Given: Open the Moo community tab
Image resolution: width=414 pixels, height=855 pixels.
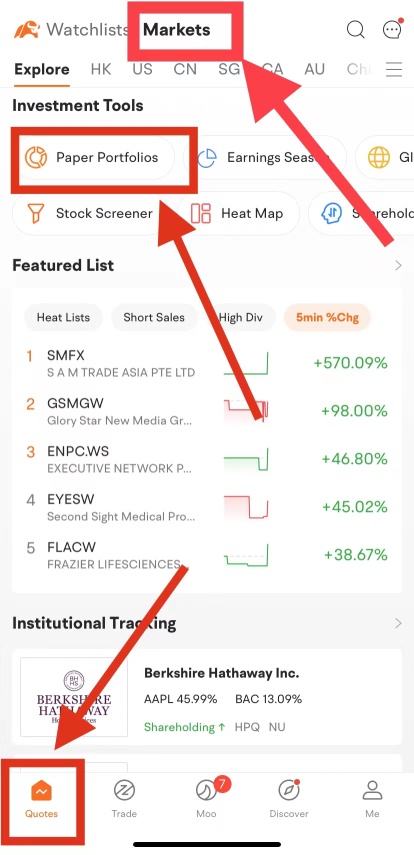Looking at the screenshot, I should [207, 799].
